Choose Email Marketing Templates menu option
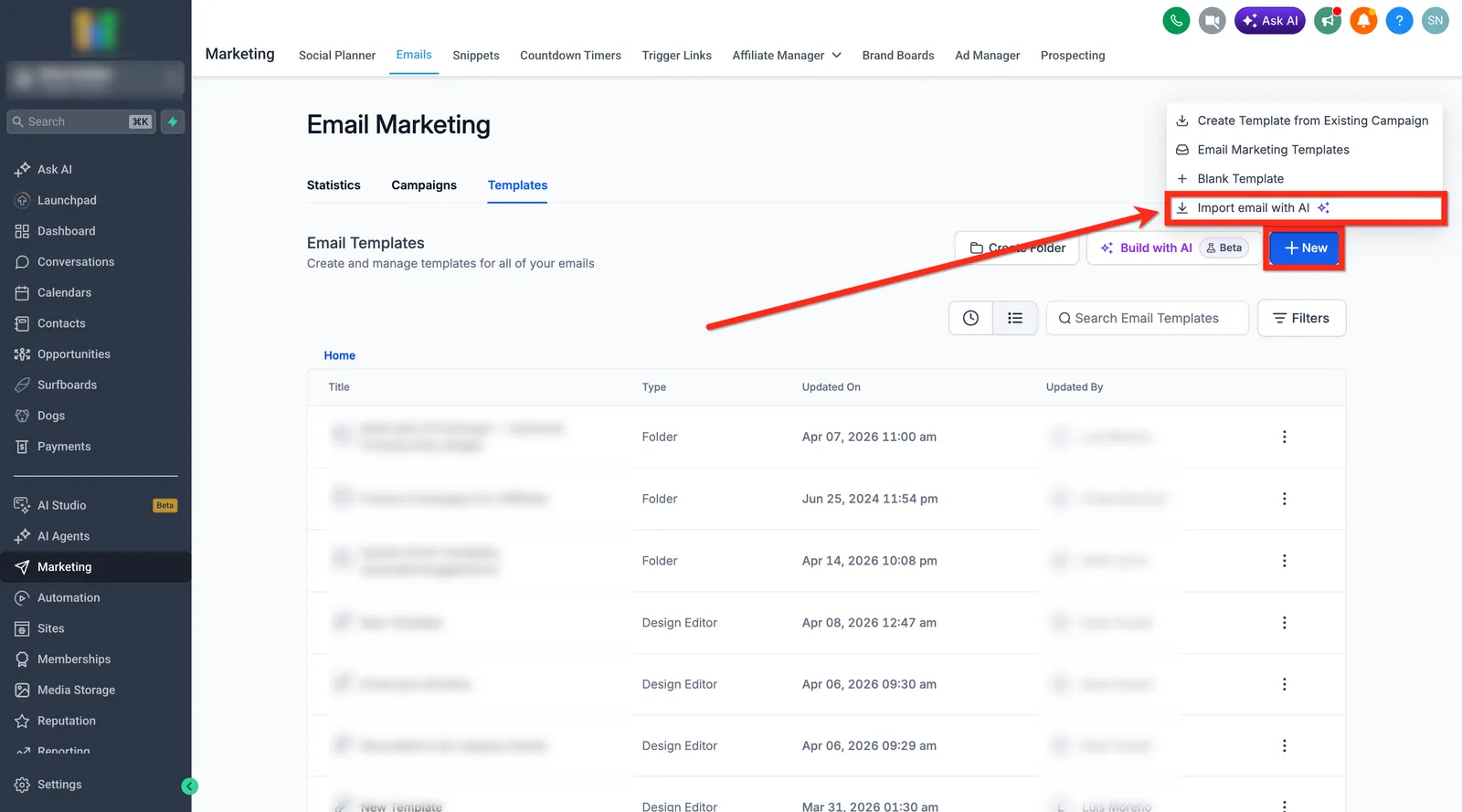This screenshot has width=1462, height=812. point(1304,150)
